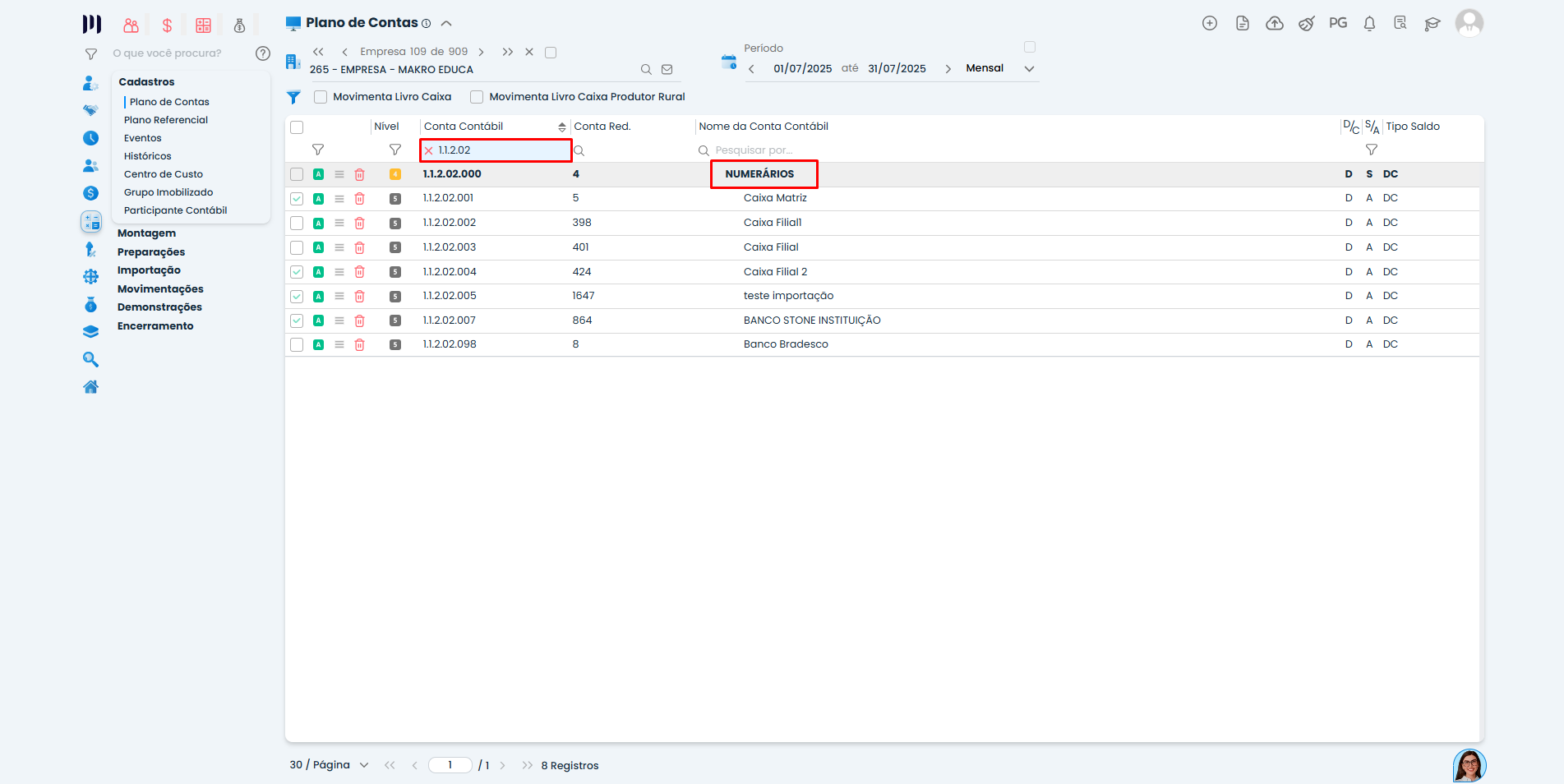The width and height of the screenshot is (1564, 784).
Task: Collapse the Plano de Contas title chevron
Action: coord(446,23)
